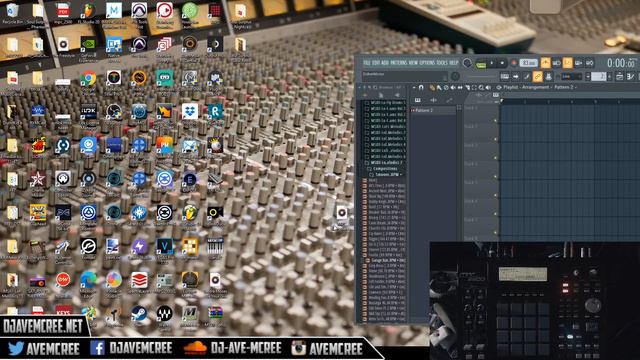
Task: Open the TOOLS menu in FL Studio
Action: click(442, 63)
